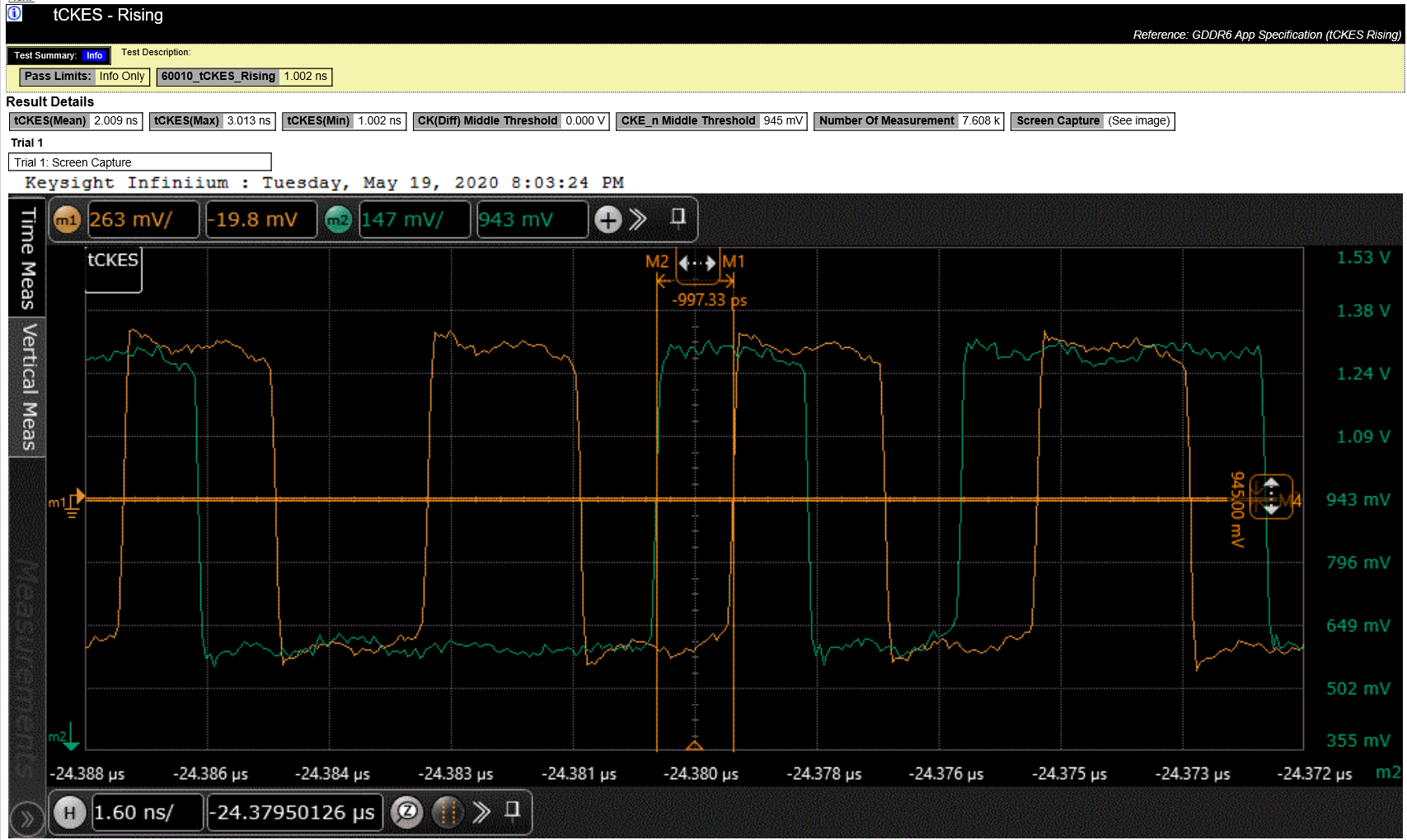The image size is (1407, 840).
Task: Select the Trial 1 Screen Capture box
Action: (138, 162)
